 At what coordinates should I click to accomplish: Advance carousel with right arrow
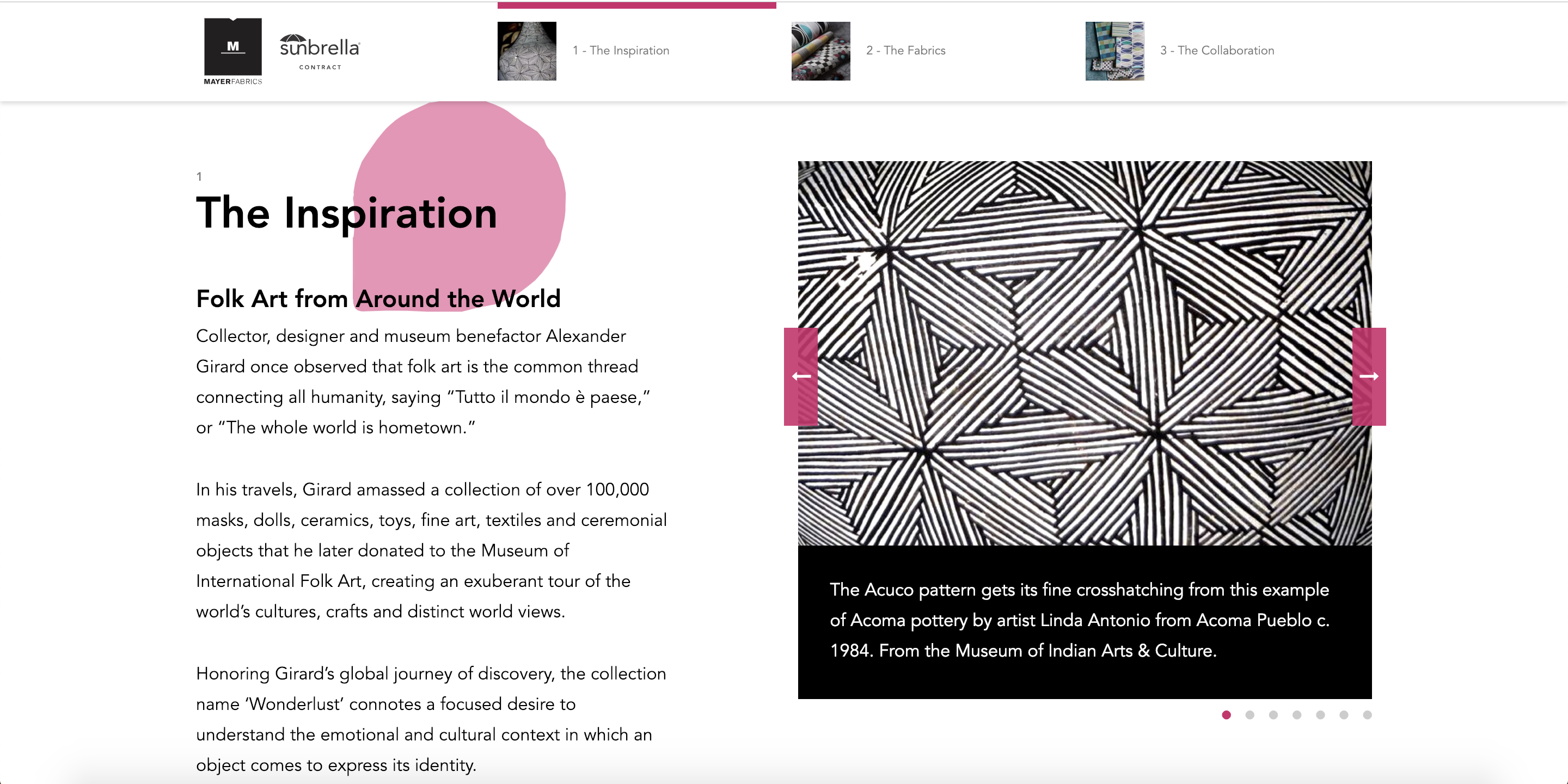(x=1368, y=376)
